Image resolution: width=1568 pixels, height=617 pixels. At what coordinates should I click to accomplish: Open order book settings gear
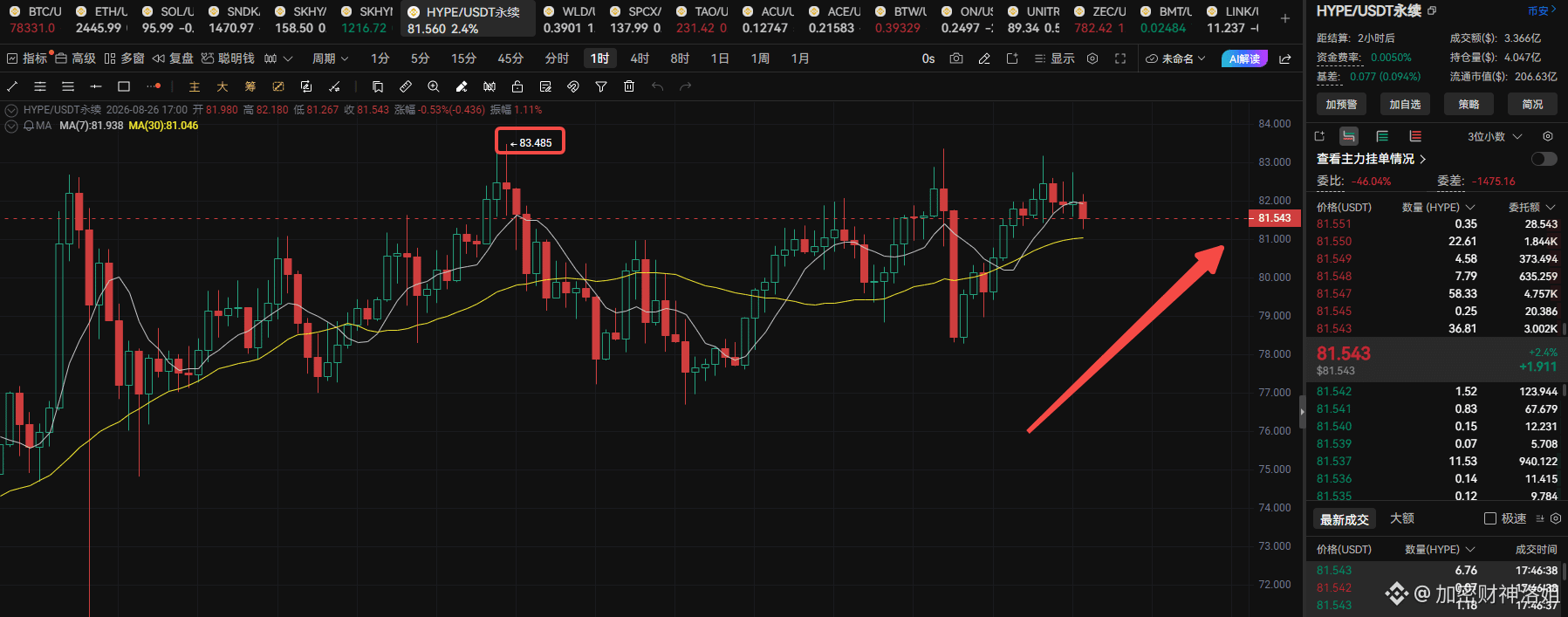(1548, 136)
